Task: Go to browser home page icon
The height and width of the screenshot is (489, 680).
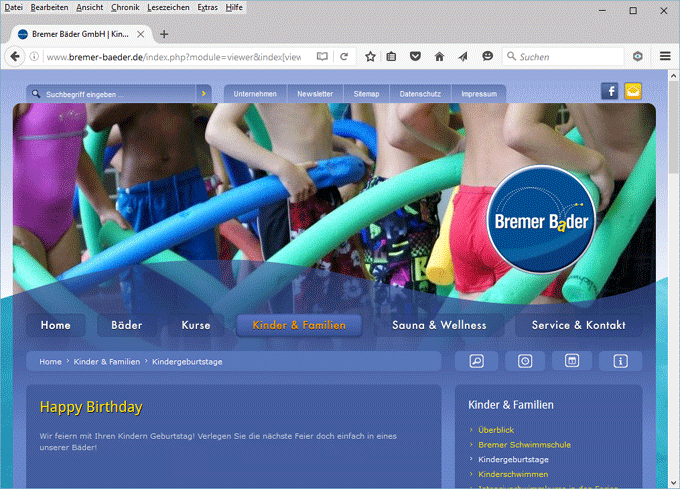Action: (x=439, y=56)
